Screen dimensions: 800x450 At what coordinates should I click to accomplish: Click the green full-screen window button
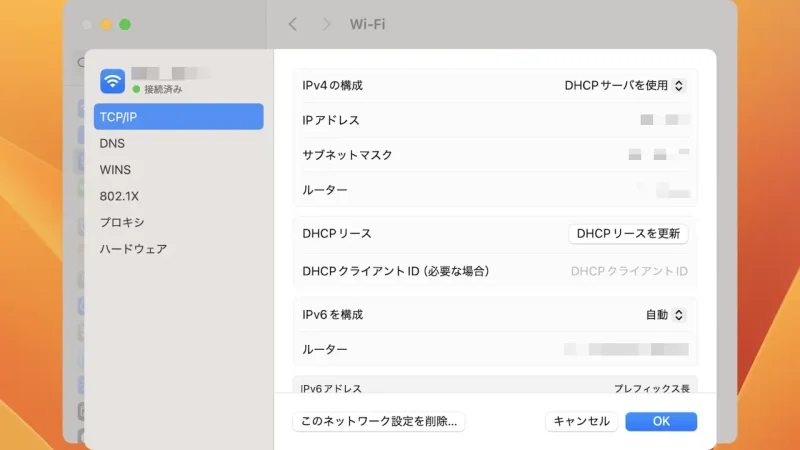pos(125,24)
